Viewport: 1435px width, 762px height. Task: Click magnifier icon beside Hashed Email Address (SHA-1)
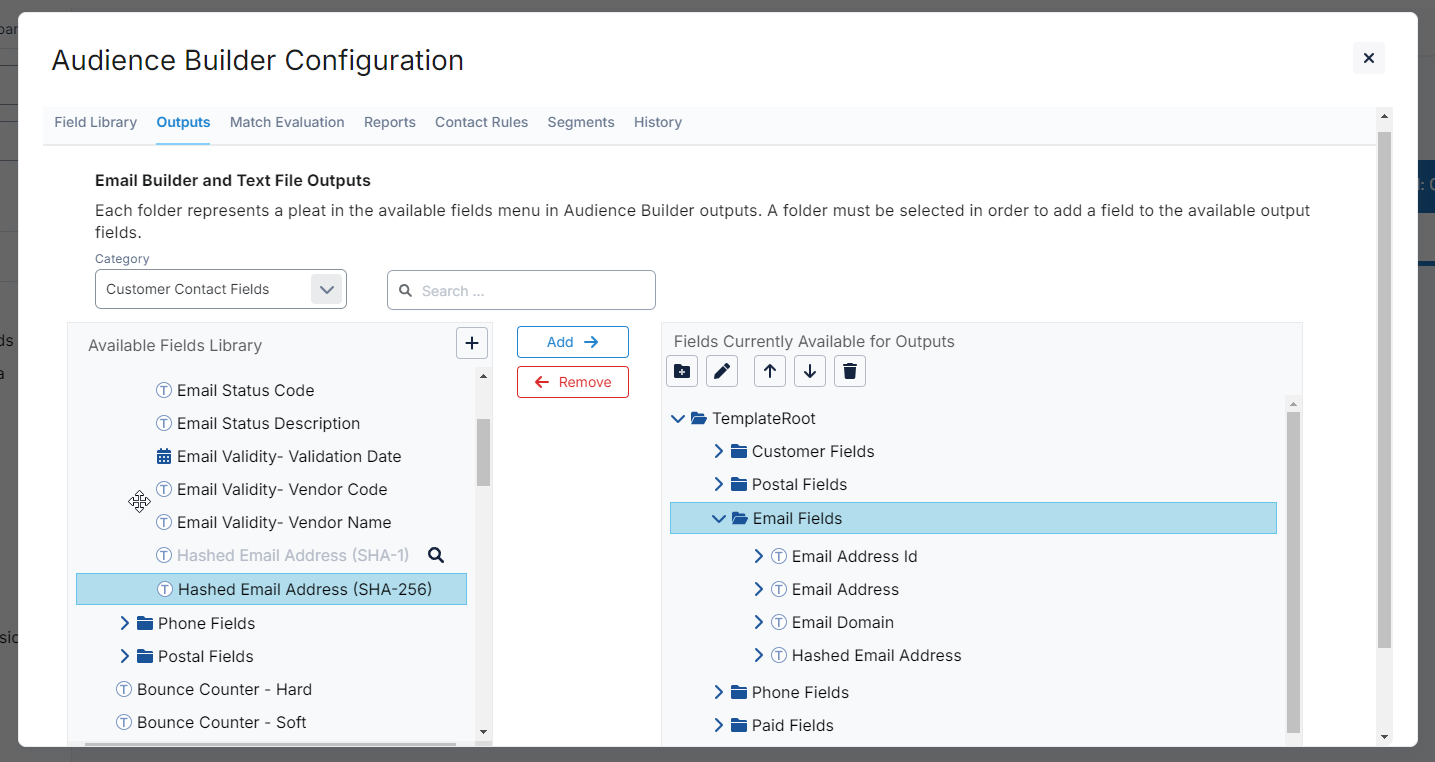pos(436,555)
